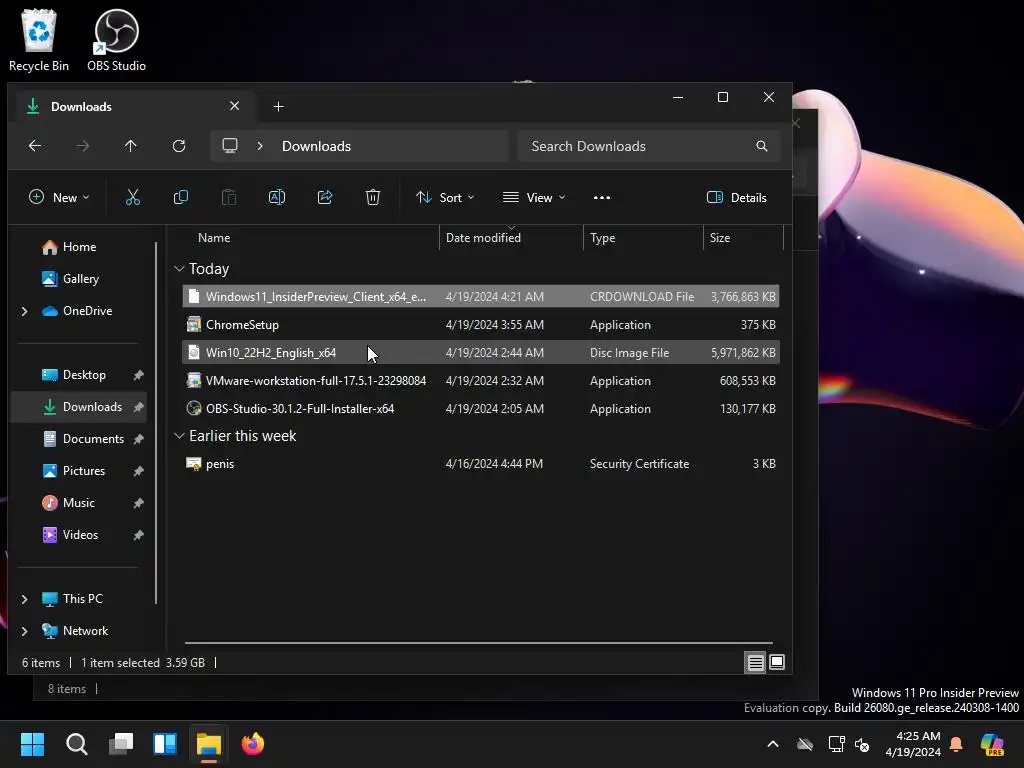The image size is (1024, 768).
Task: Close the Downloads tab
Action: click(234, 106)
